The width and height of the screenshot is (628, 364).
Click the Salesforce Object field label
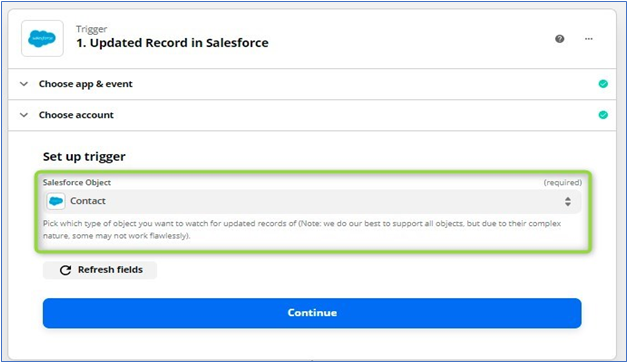pyautogui.click(x=77, y=182)
